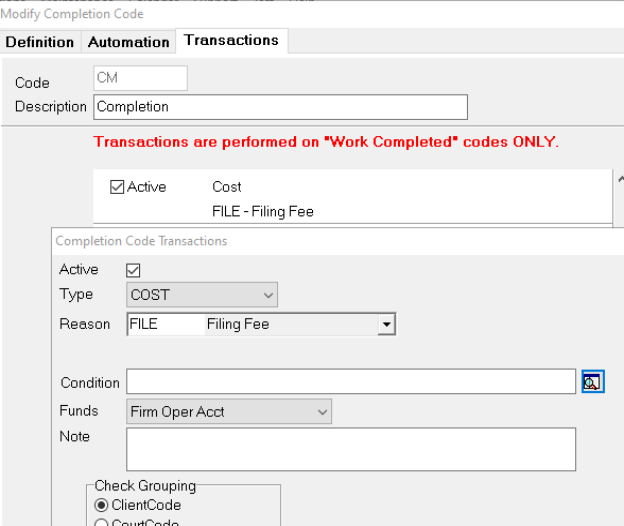Switch to the Definition tab

40,42
